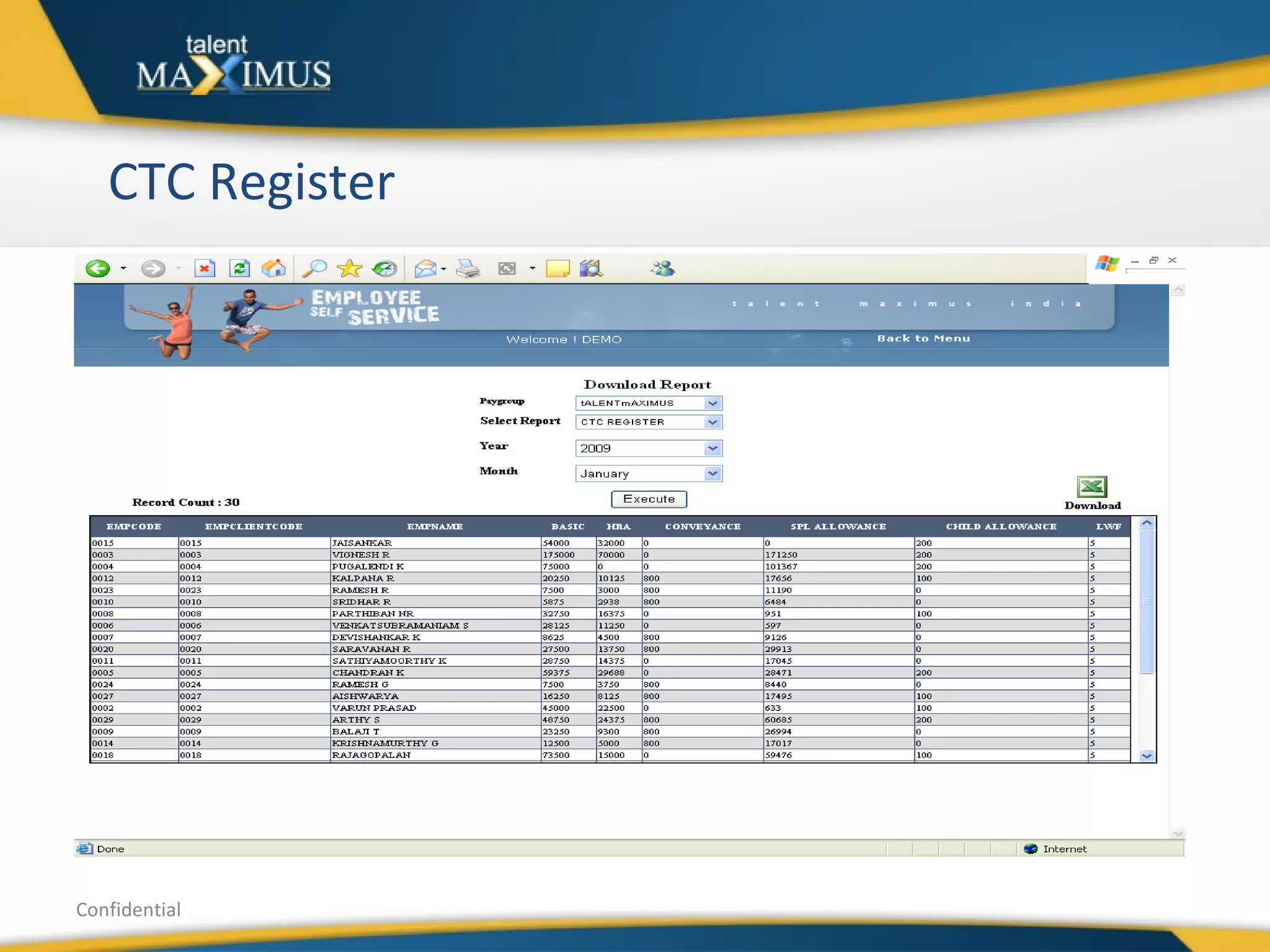Screen dimensions: 1270x952
Task: Open the Back button history dropdown arrow
Action: 123,268
